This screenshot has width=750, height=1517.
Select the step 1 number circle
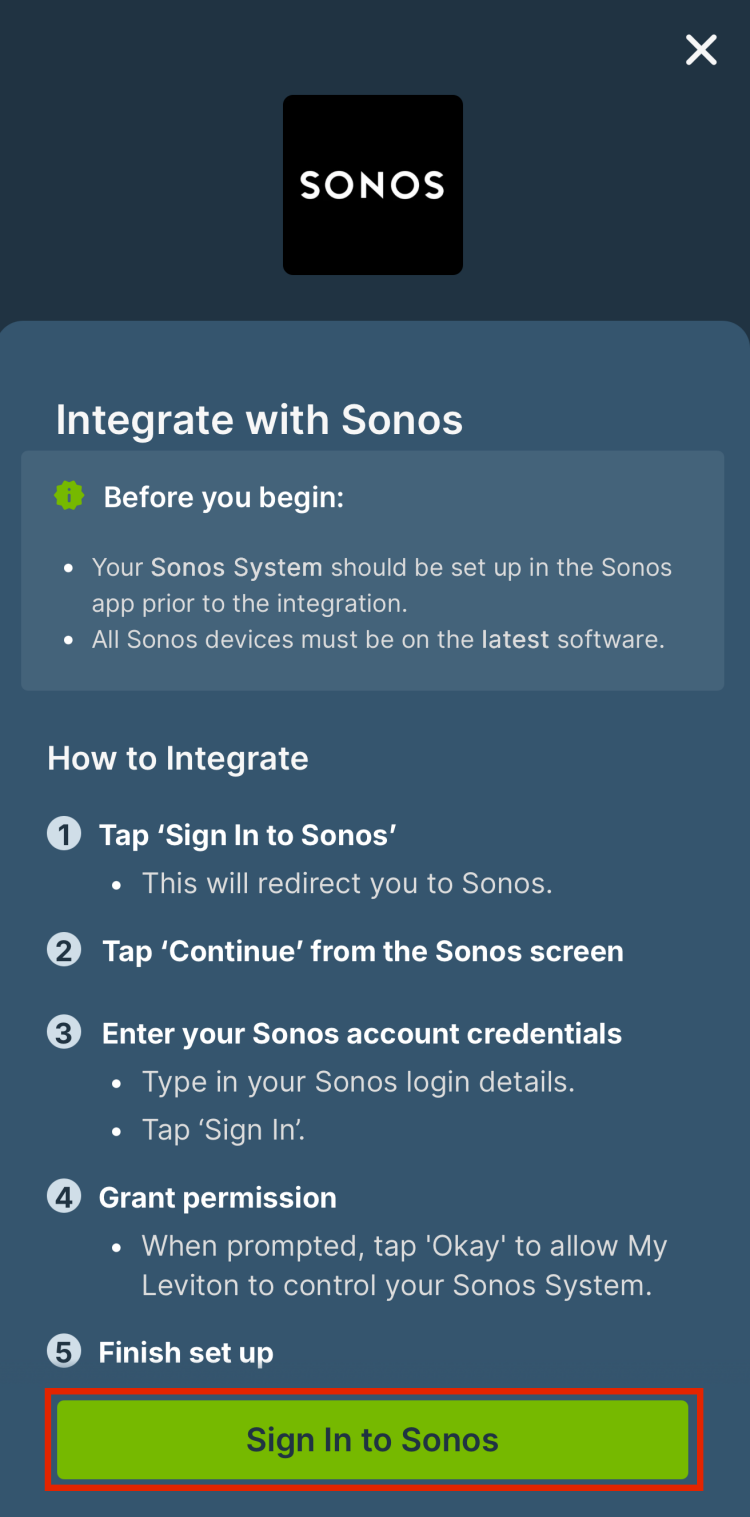point(63,833)
